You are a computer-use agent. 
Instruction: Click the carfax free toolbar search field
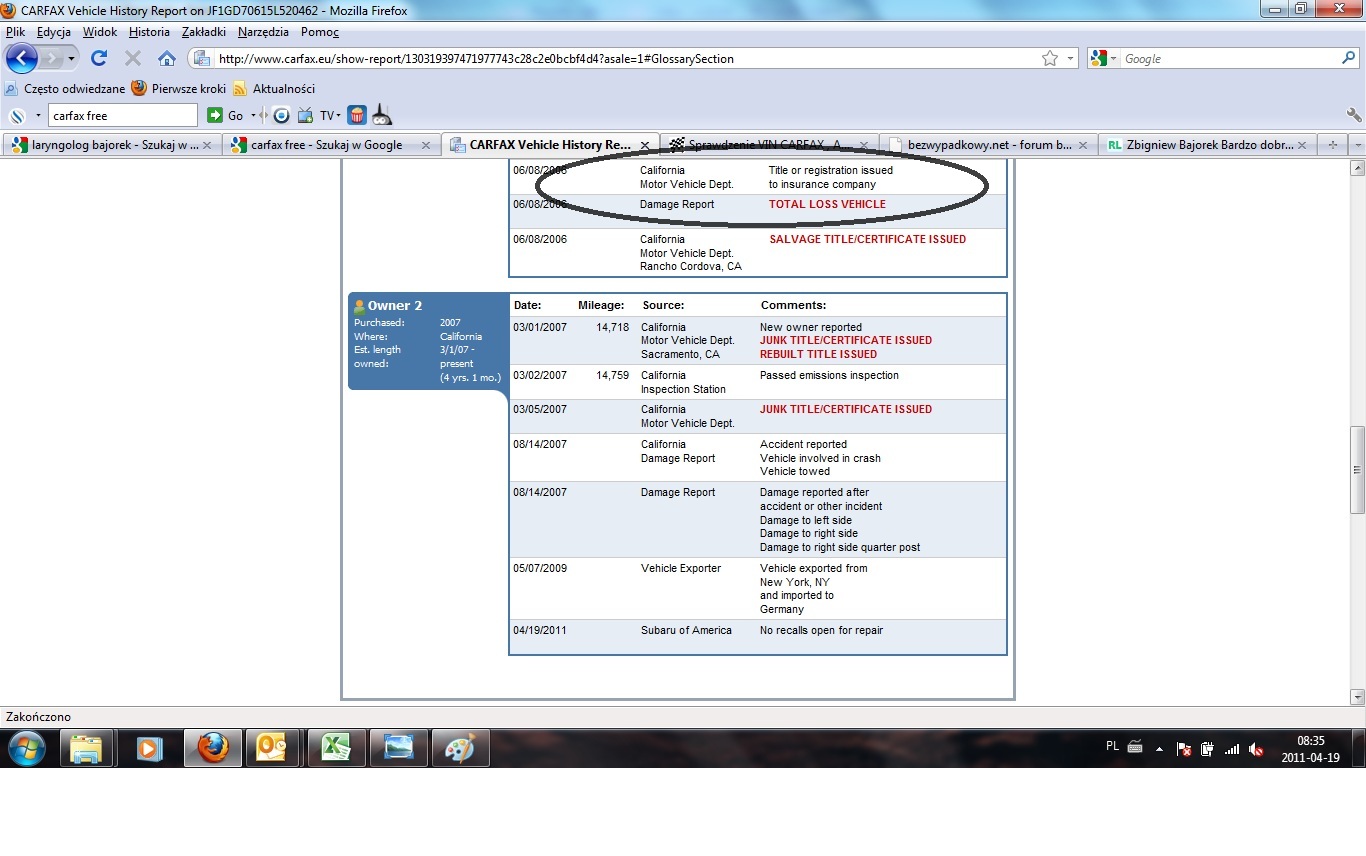[123, 115]
